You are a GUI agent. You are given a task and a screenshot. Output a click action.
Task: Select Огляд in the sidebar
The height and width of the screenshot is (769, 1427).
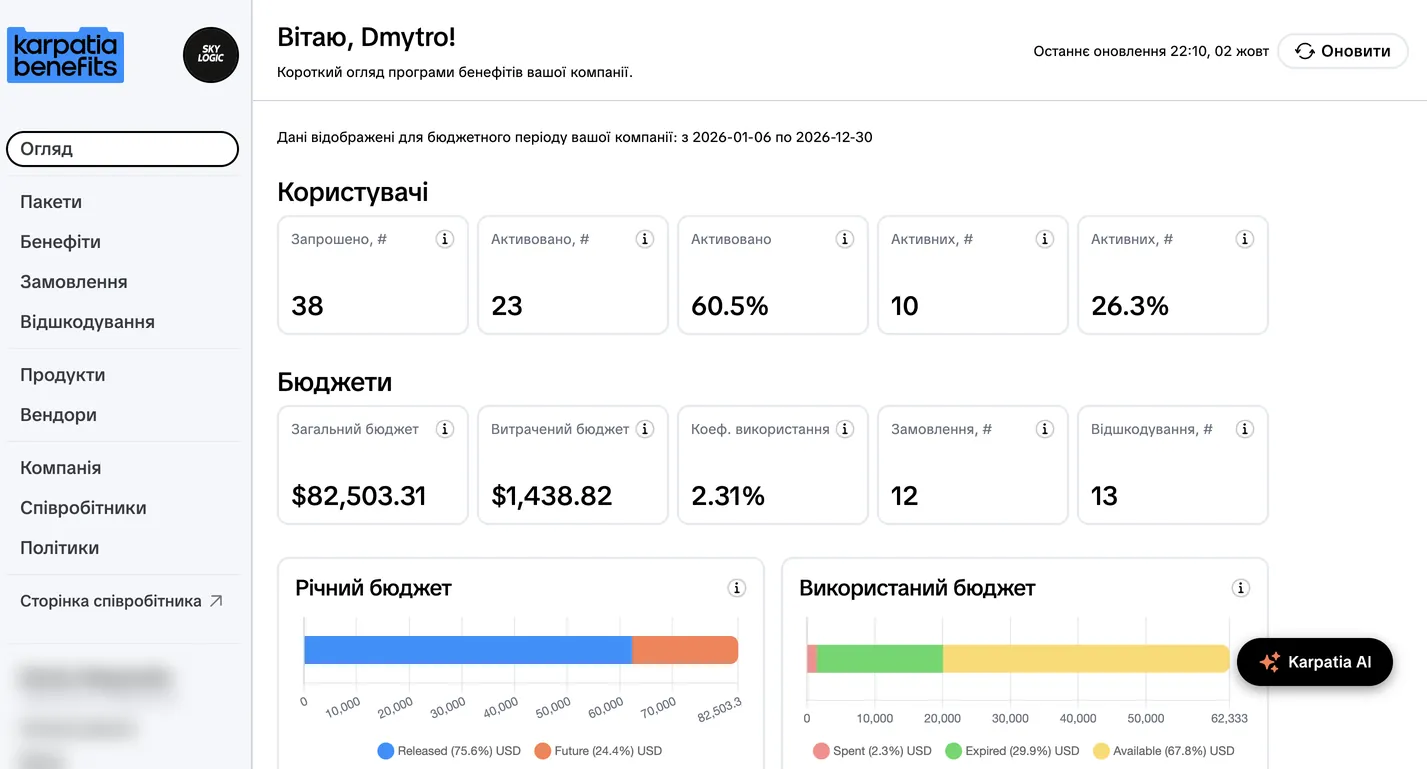tap(123, 149)
